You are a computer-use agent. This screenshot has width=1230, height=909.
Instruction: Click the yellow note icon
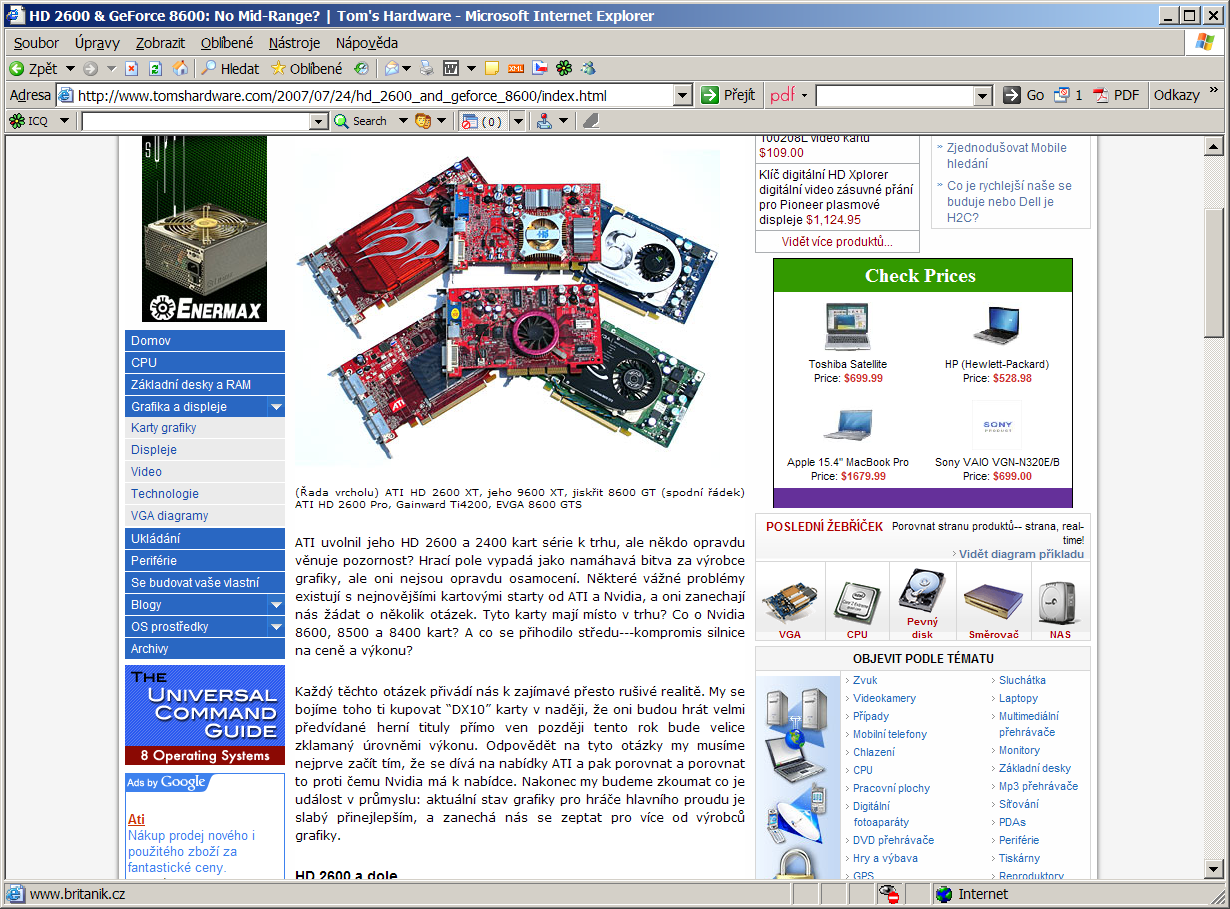[x=492, y=69]
